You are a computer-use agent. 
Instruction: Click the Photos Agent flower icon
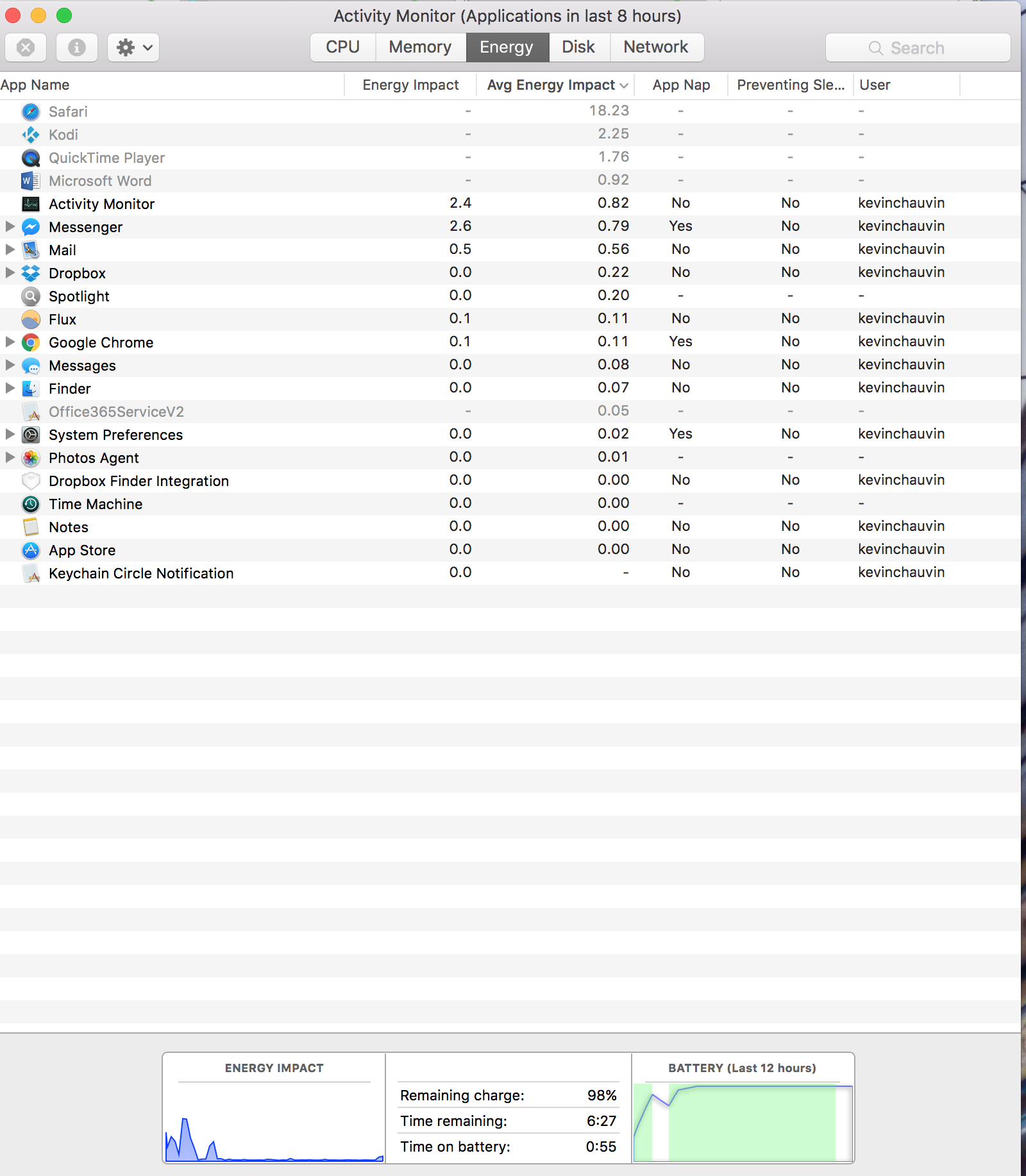[x=31, y=458]
